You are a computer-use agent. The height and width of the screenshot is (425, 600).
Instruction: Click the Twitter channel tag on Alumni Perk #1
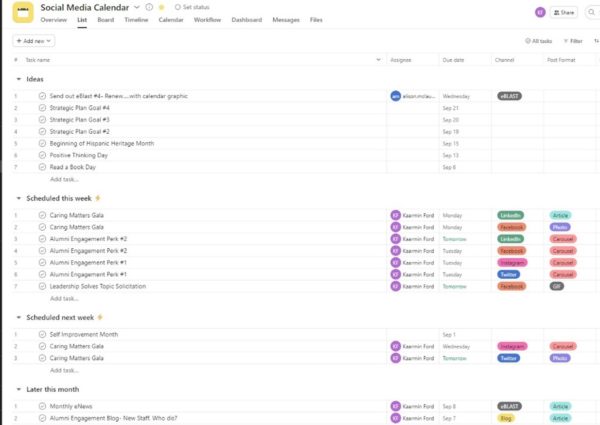coord(508,274)
